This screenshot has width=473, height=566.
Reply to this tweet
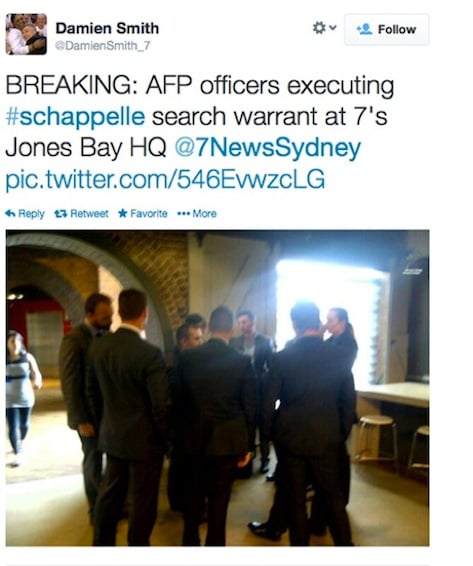tap(25, 214)
